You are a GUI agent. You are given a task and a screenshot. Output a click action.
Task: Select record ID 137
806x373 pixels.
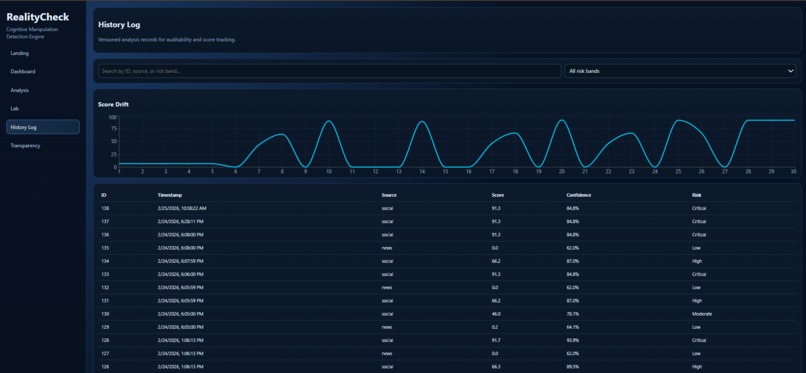105,221
